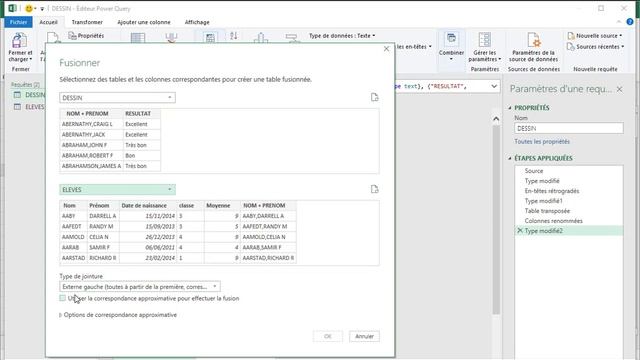This screenshot has height=360, width=640.
Task: Switch to the Accueil tab
Action: [49, 22]
